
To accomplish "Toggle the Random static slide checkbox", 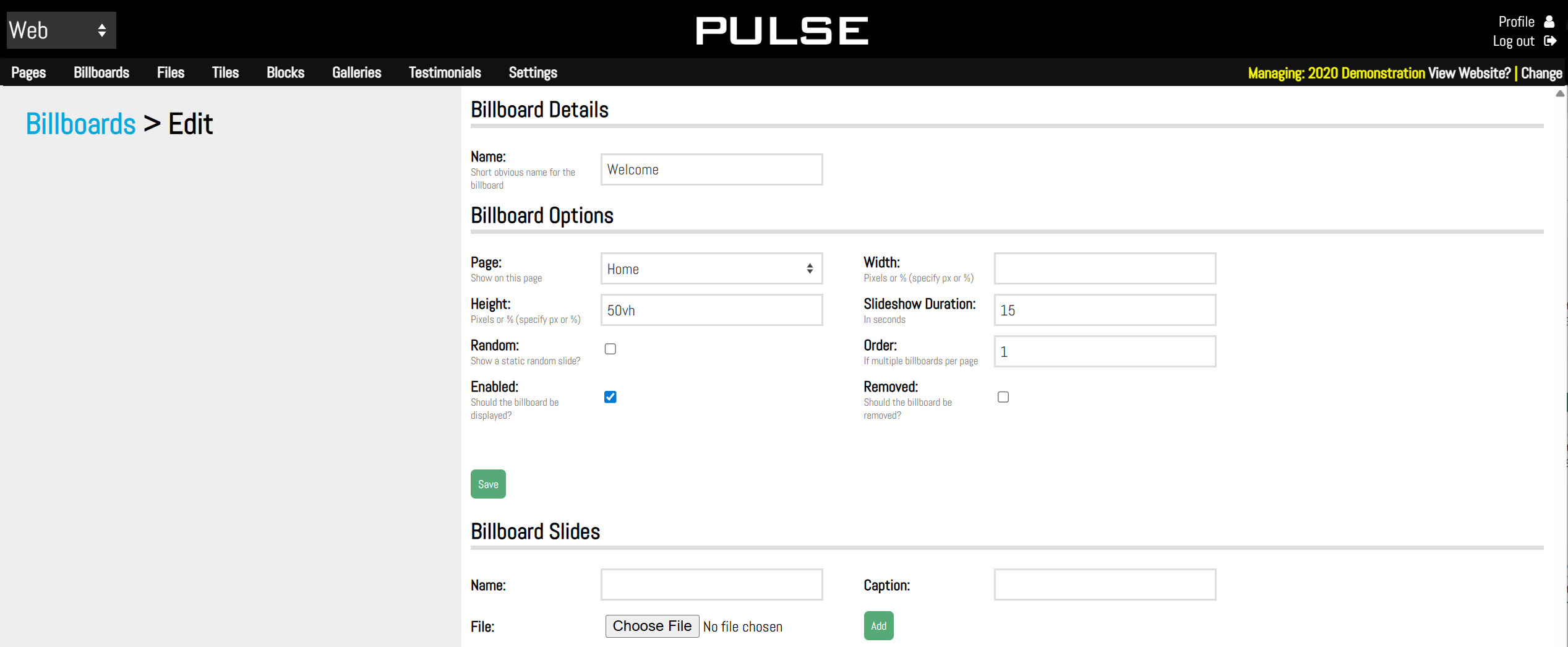I will [x=610, y=349].
